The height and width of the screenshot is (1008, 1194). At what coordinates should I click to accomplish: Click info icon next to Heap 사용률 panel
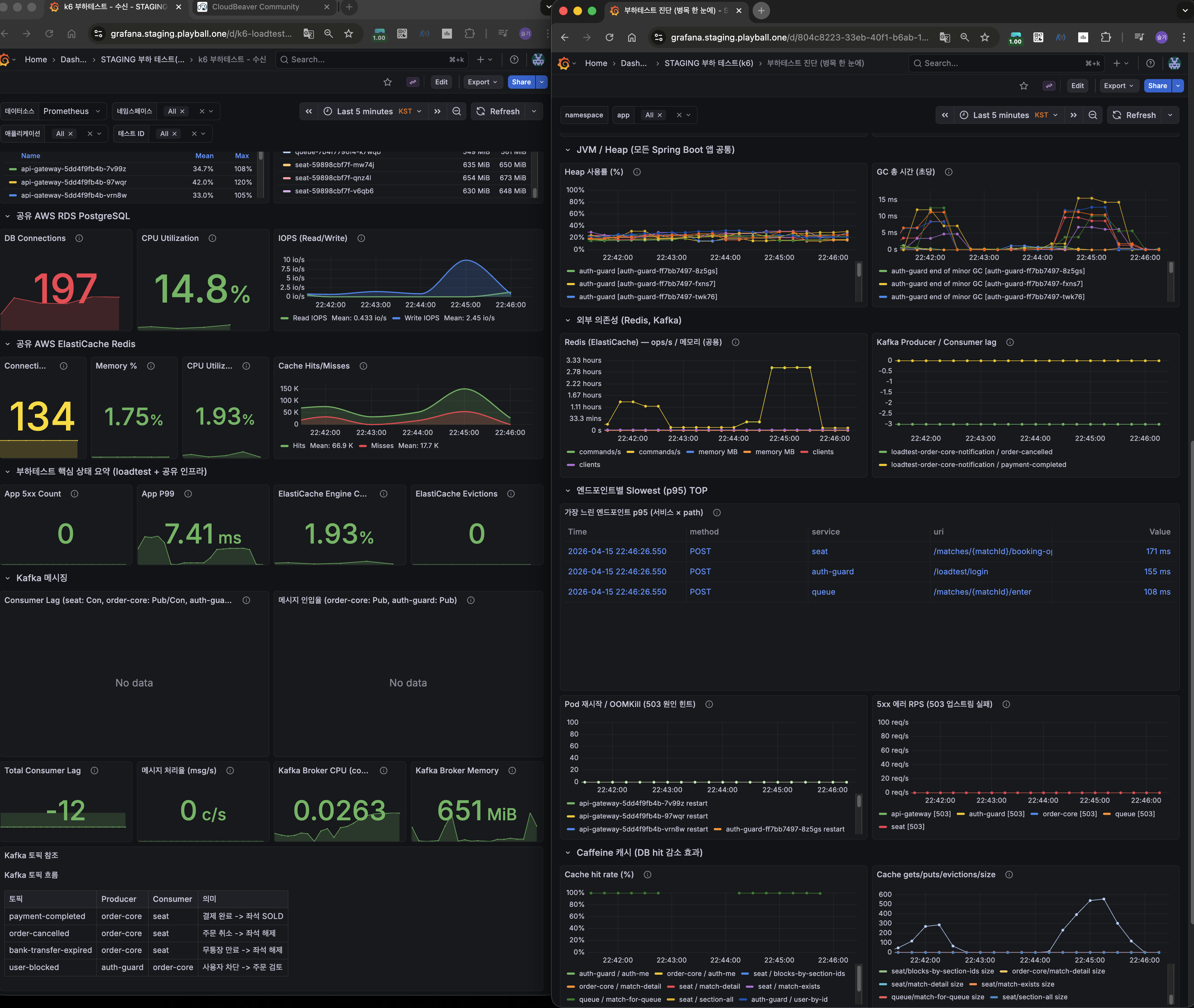(x=637, y=172)
